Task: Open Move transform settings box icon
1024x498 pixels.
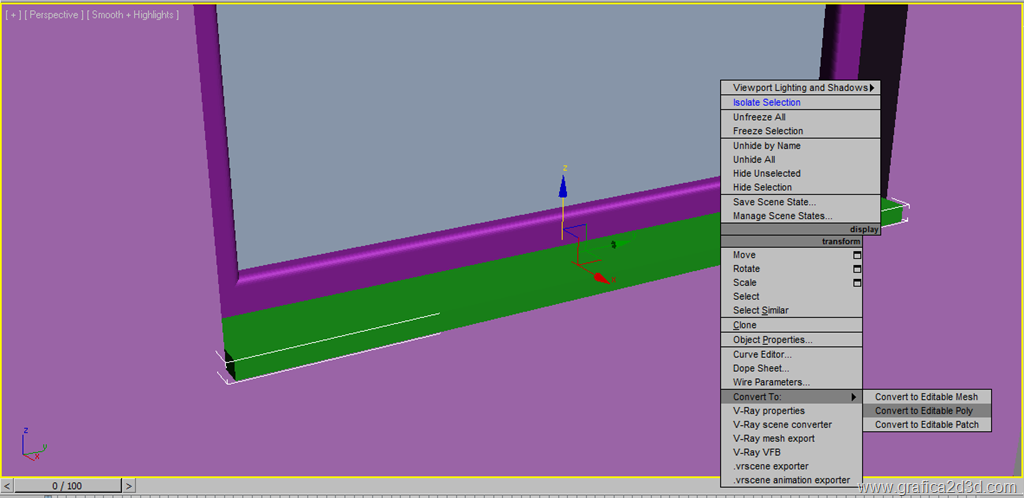Action: click(x=856, y=255)
